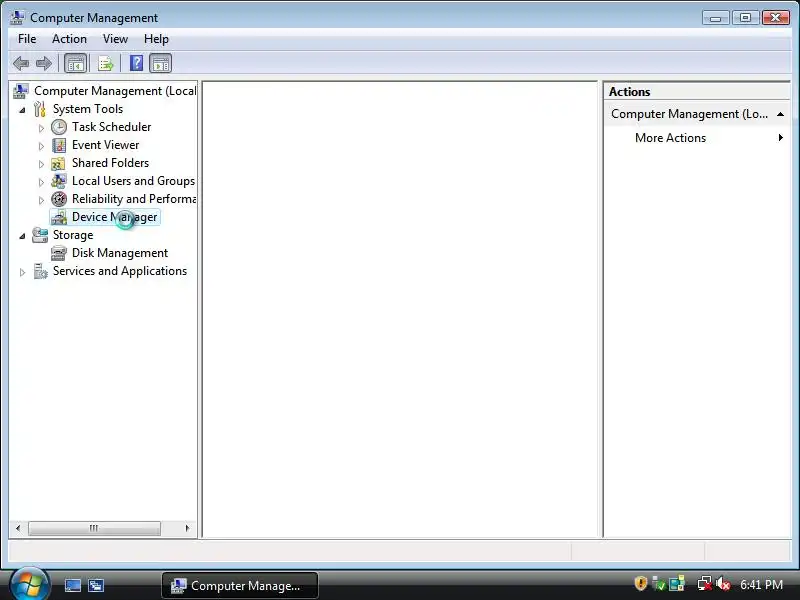
Task: Select Local Users and Groups label
Action: coord(133,181)
